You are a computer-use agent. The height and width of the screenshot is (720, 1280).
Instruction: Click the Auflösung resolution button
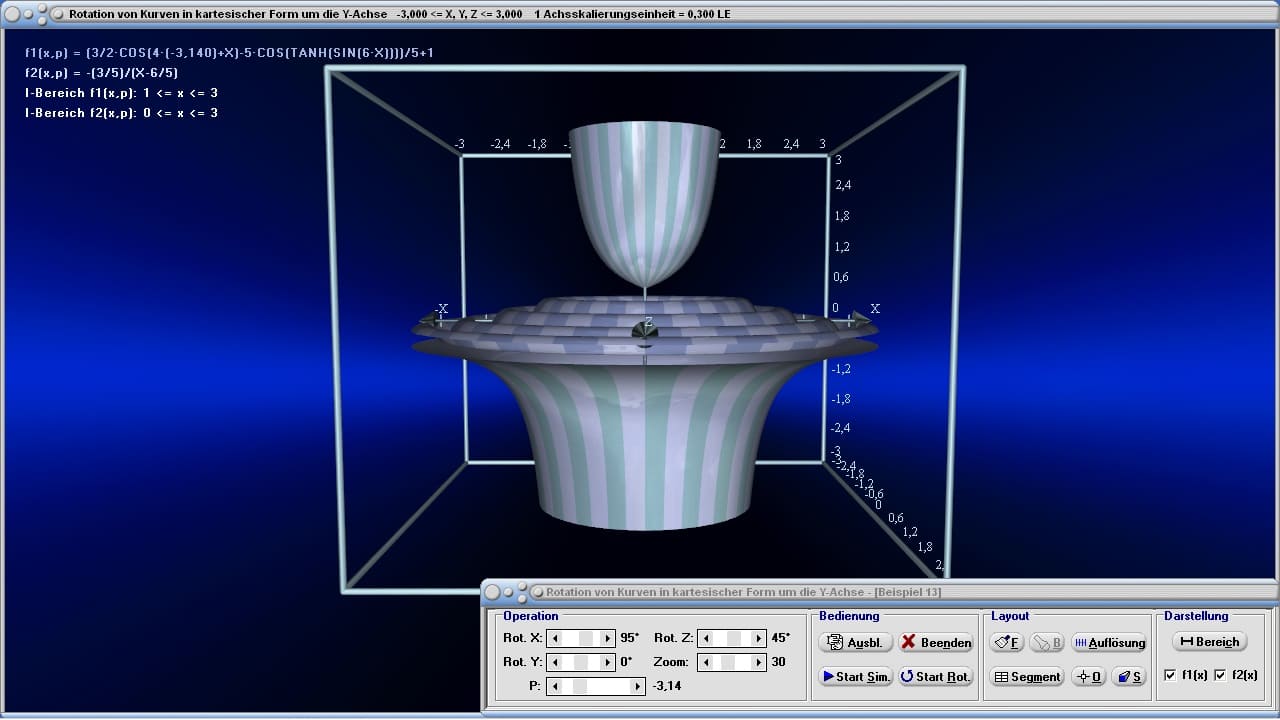click(x=1109, y=642)
